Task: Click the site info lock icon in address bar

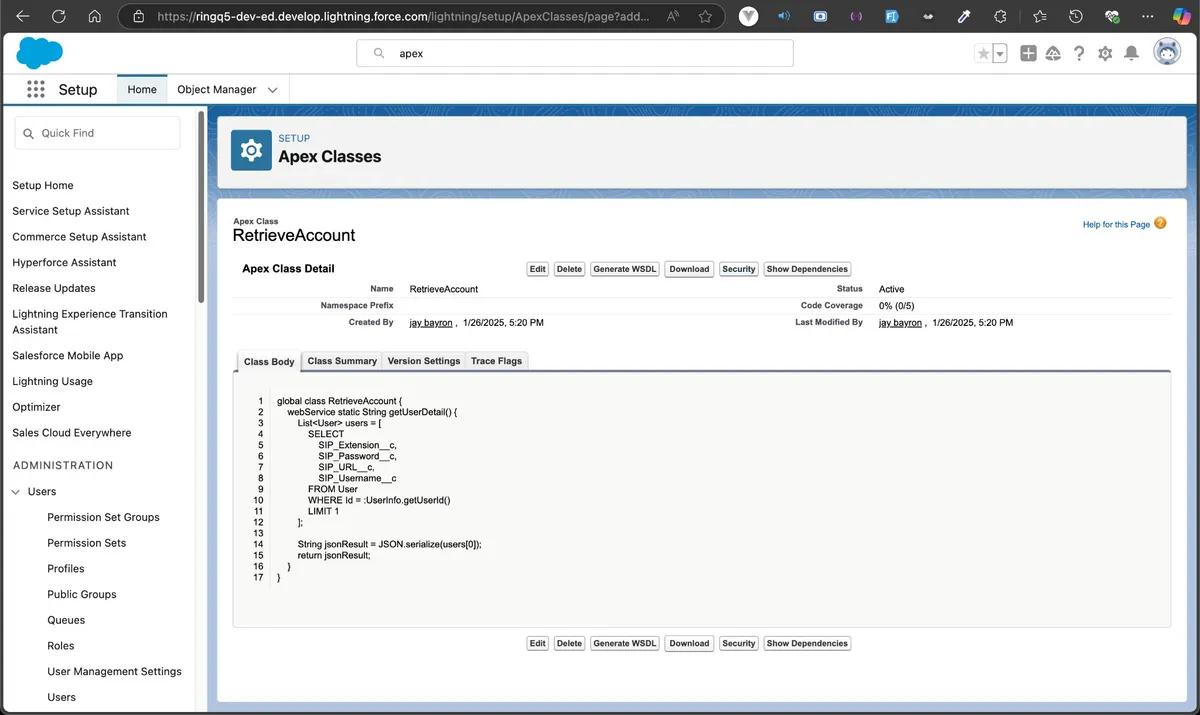Action: click(x=138, y=17)
